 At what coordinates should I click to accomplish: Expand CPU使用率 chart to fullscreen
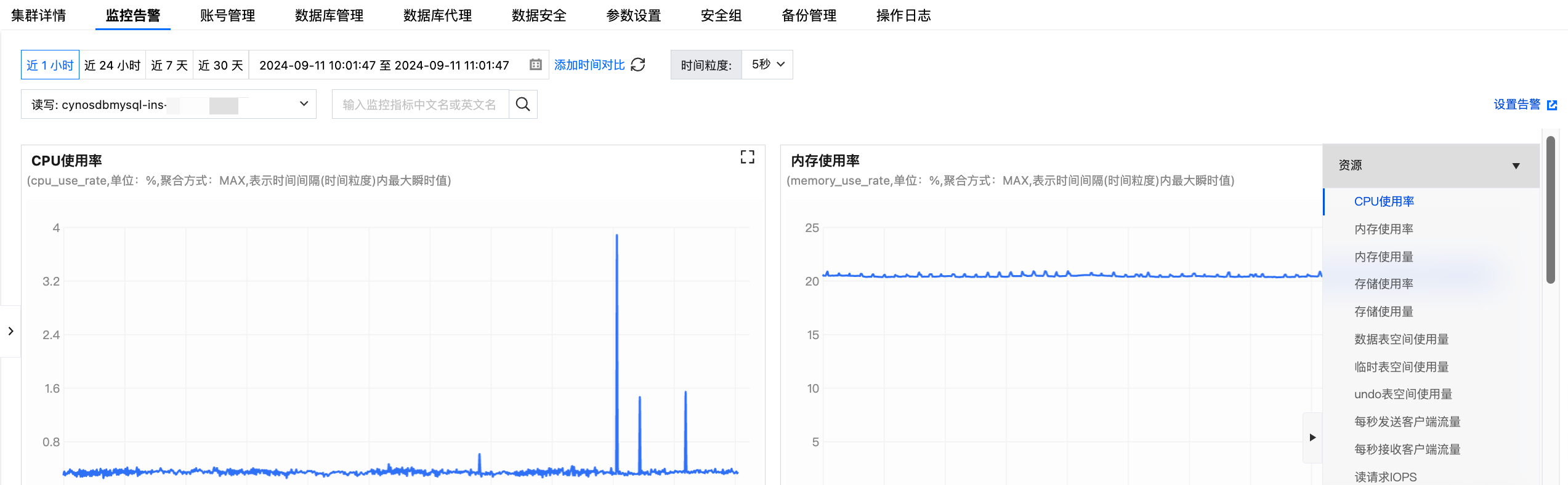coord(747,157)
